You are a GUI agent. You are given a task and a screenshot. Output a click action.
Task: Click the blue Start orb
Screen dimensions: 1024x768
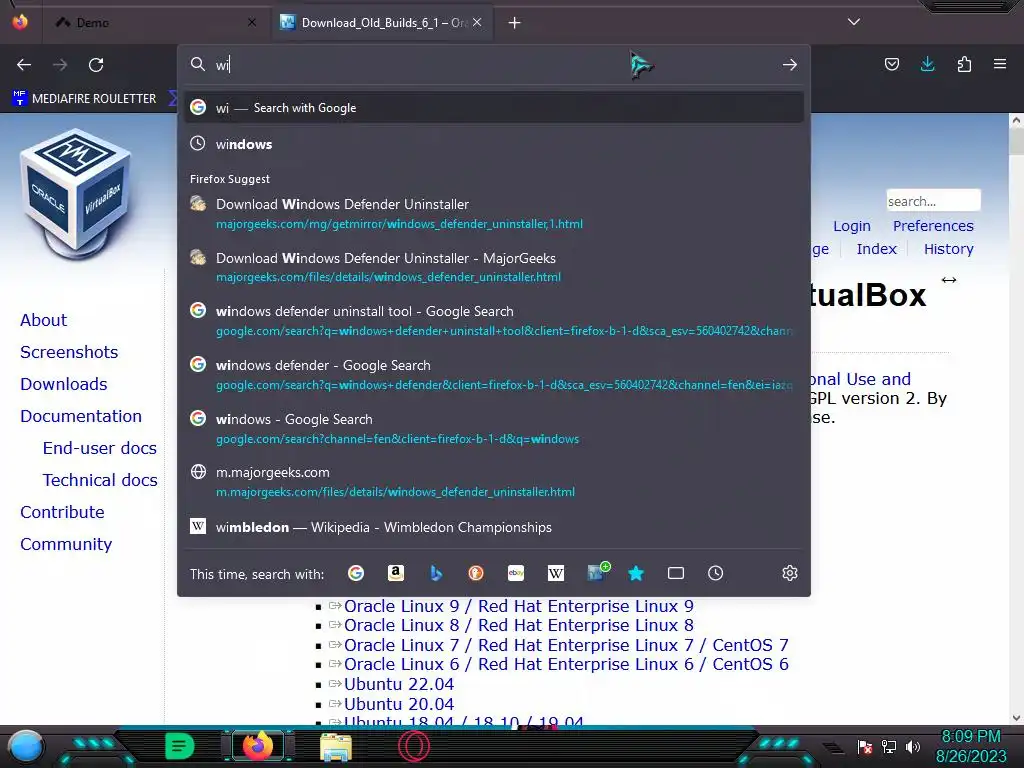pos(25,747)
